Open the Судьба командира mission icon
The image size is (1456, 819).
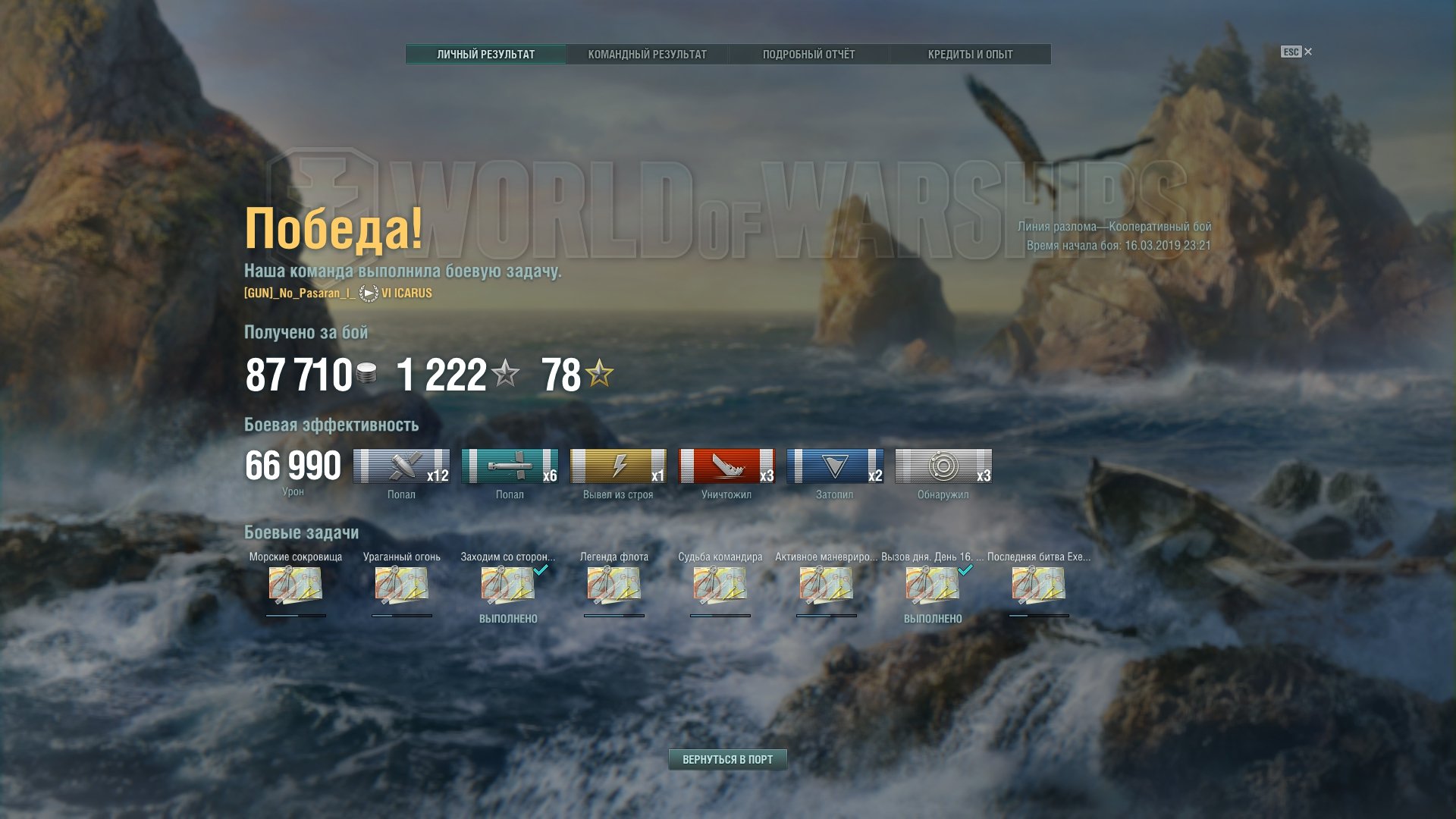720,586
